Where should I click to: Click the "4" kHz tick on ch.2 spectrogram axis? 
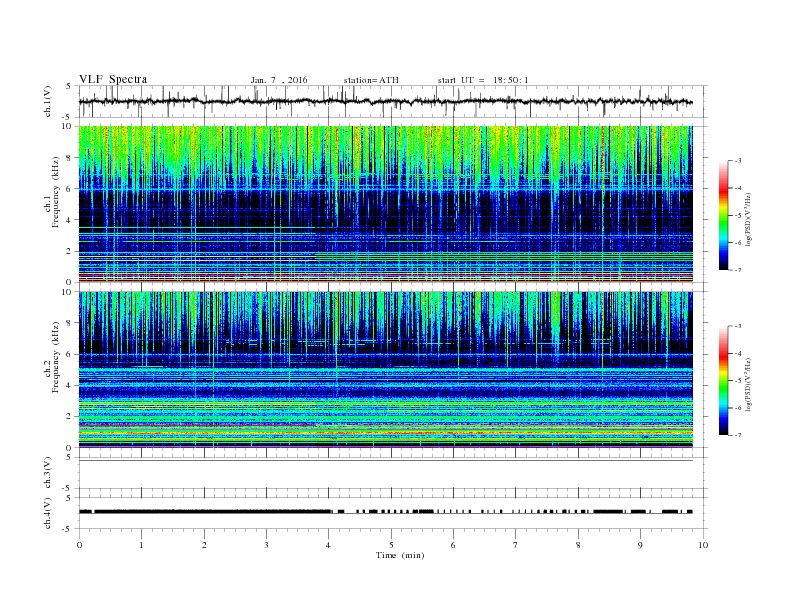(x=69, y=385)
